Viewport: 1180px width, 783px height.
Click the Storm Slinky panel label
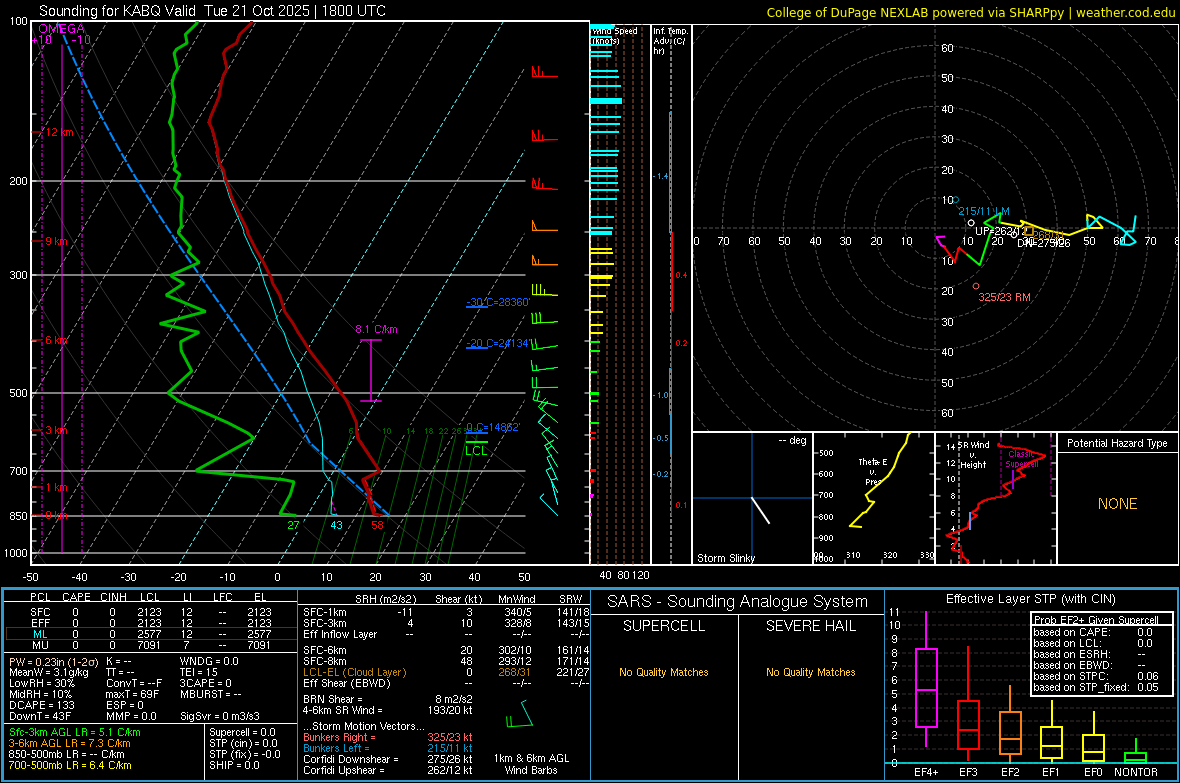tap(725, 558)
